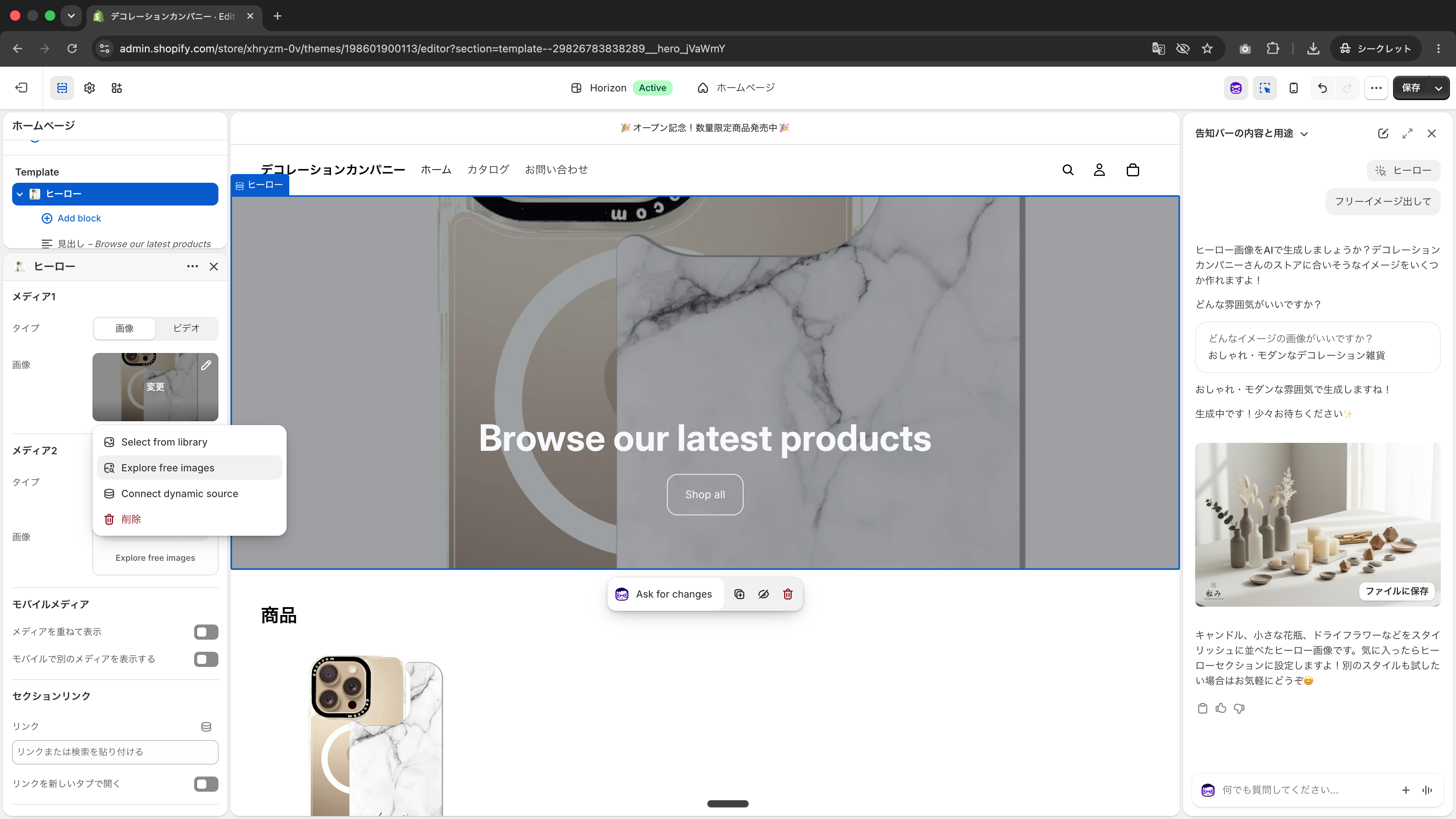This screenshot has width=1456, height=819.
Task: Click Ask for changes button
Action: (665, 594)
